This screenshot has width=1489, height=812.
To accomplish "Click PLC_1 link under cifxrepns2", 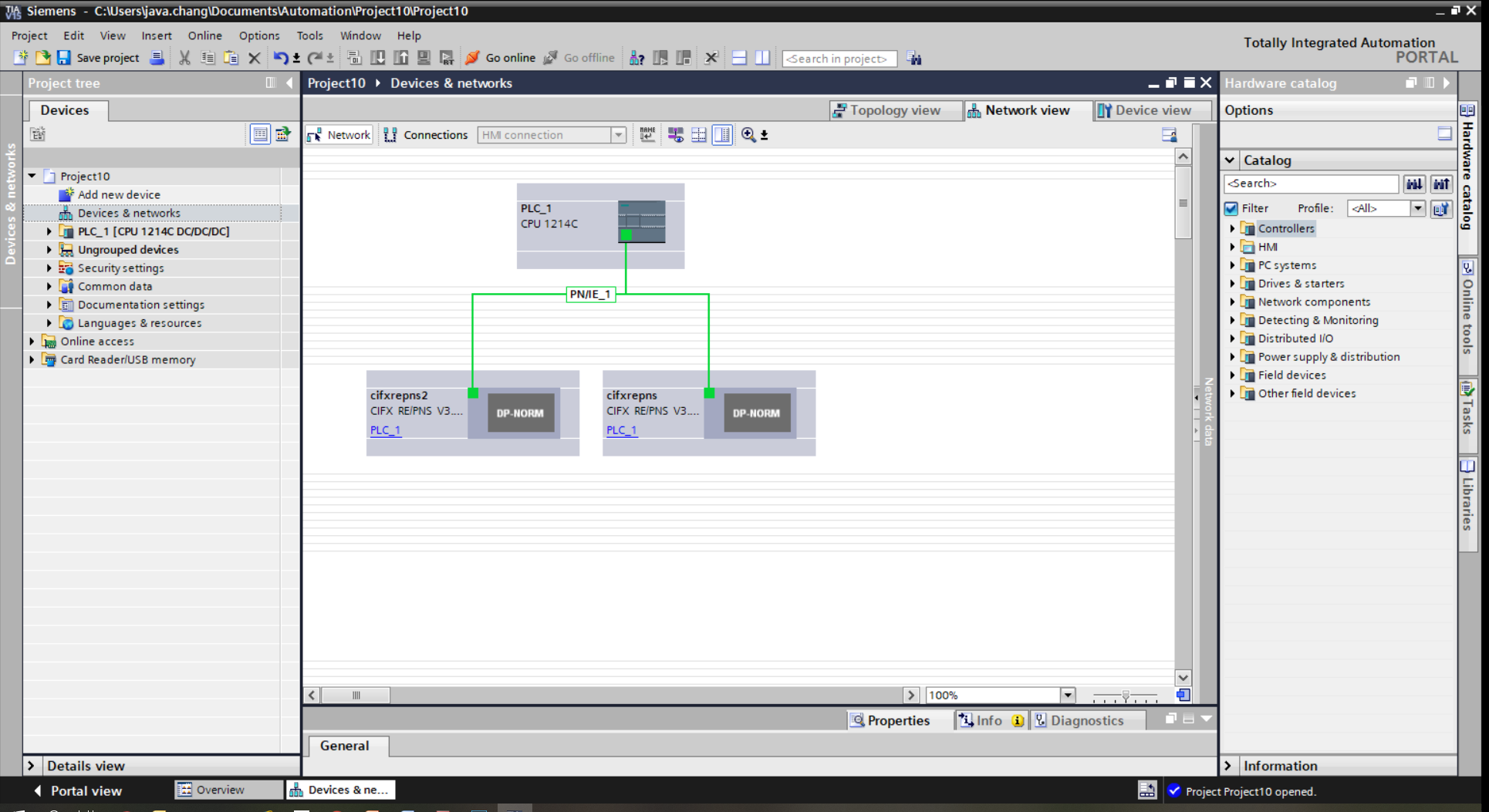I will [385, 430].
